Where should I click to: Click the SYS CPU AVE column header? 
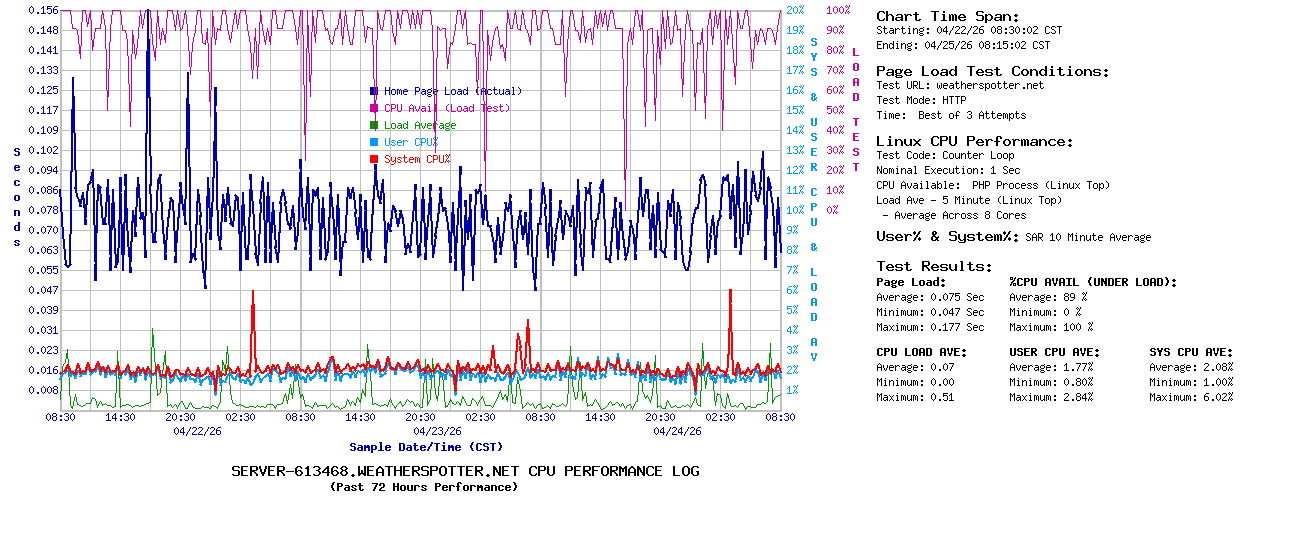click(1191, 352)
